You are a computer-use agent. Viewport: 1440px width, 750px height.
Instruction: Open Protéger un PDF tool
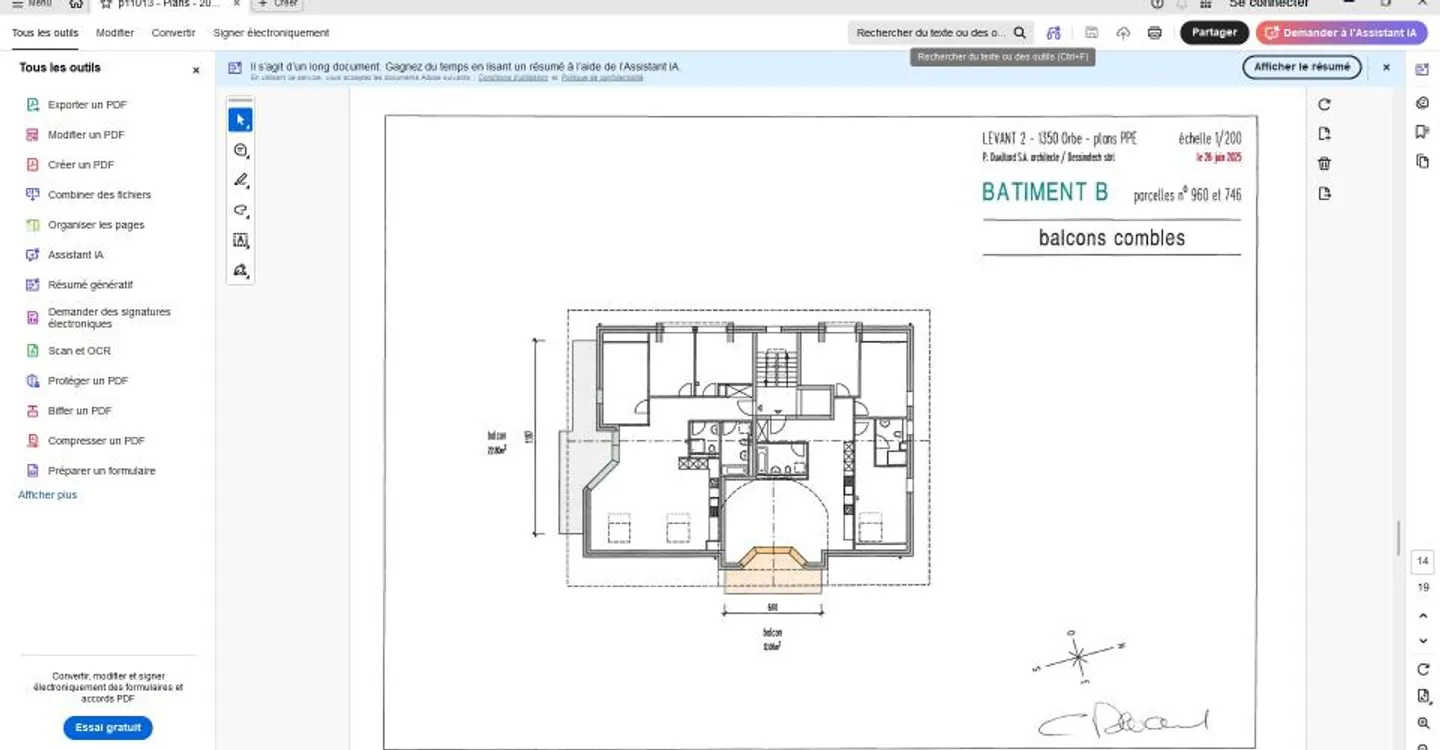coord(88,381)
